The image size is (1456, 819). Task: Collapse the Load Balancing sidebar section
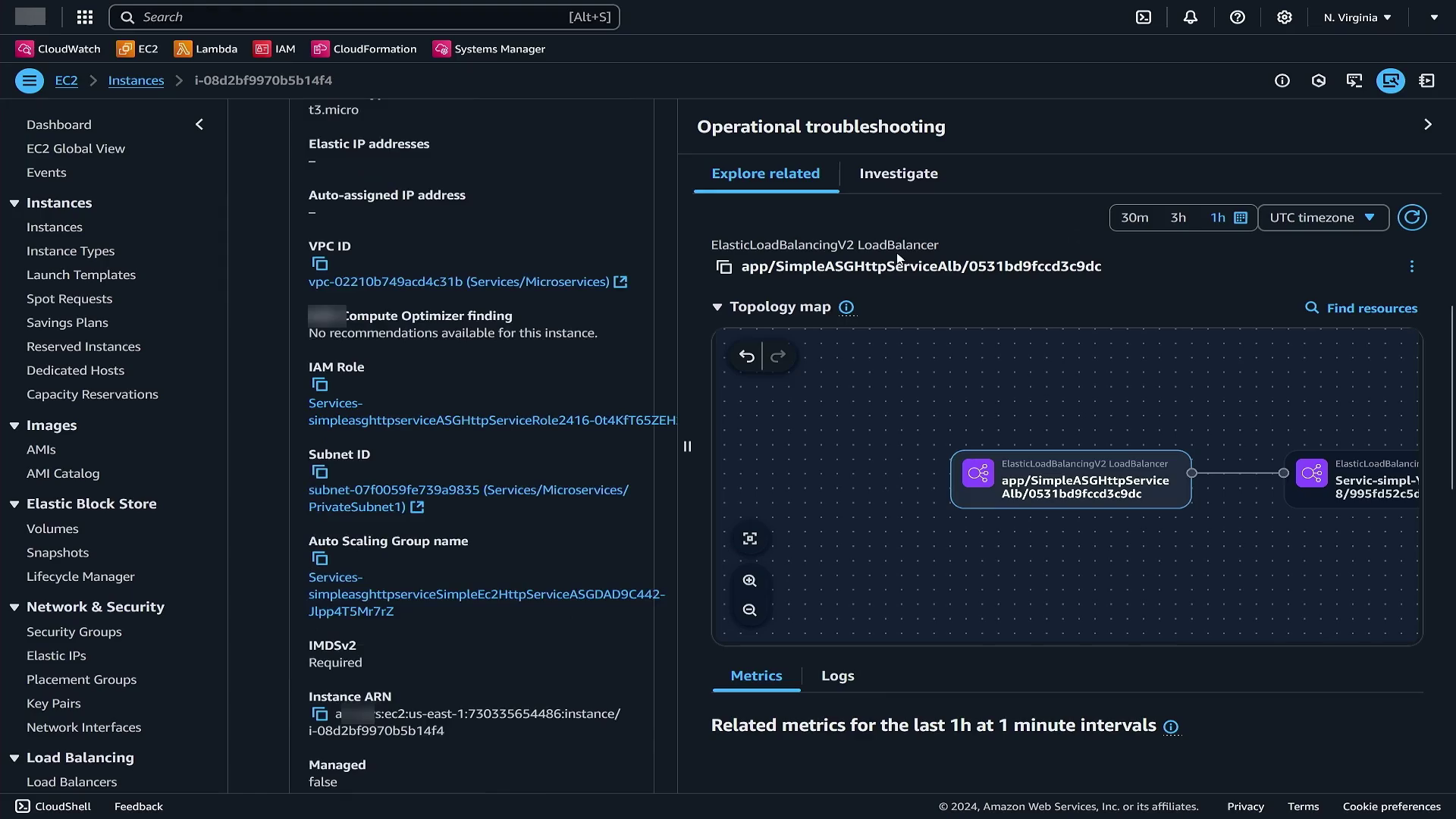[14, 758]
